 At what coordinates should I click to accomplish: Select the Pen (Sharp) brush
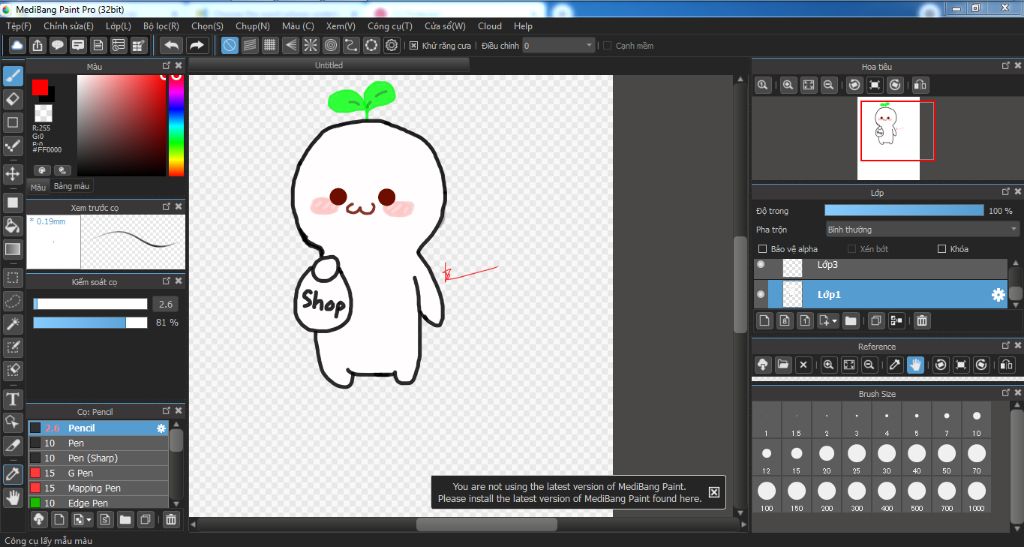pos(98,458)
